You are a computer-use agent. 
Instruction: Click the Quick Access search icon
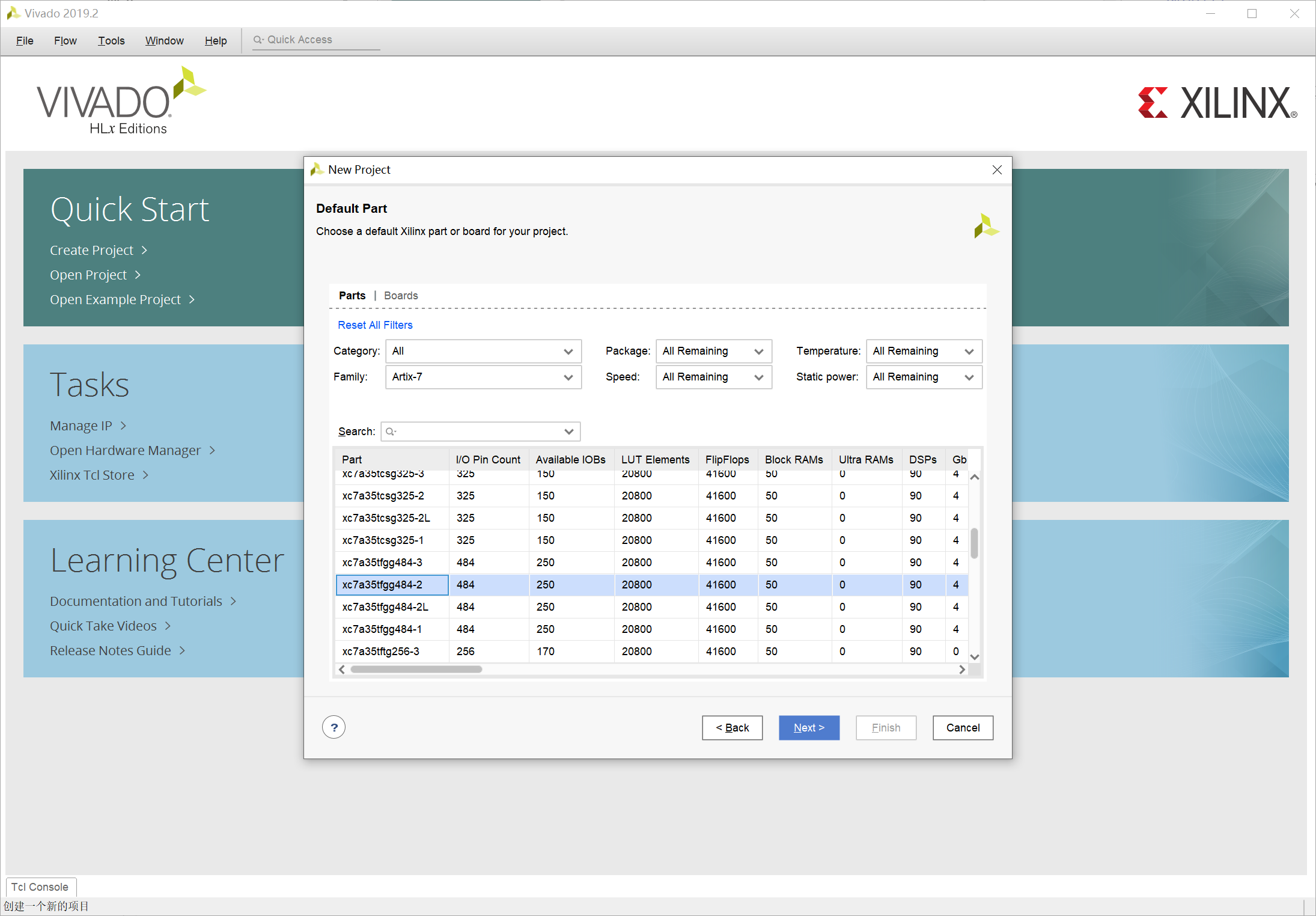coord(258,40)
